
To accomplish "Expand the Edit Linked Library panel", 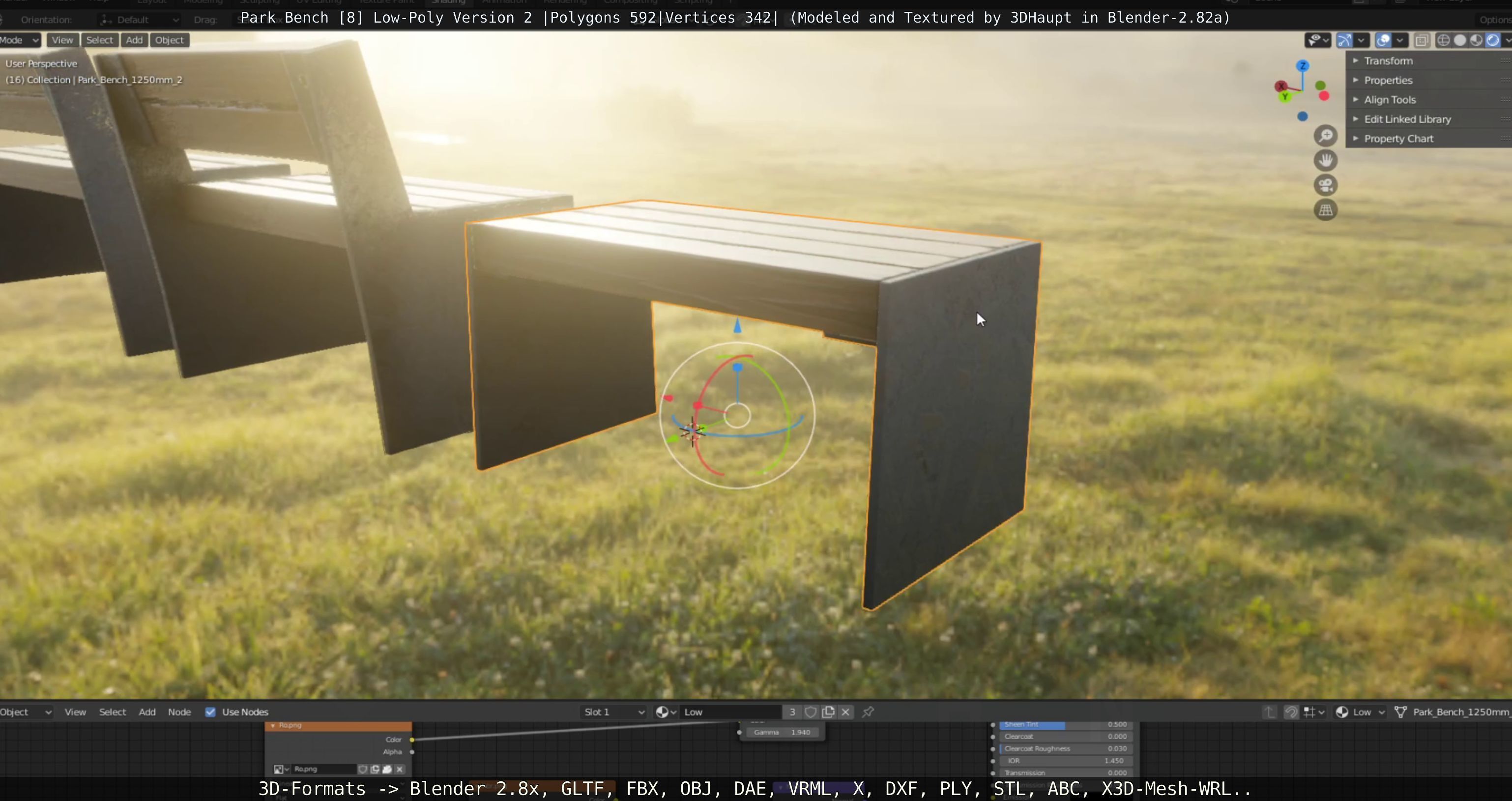I will click(x=1428, y=119).
